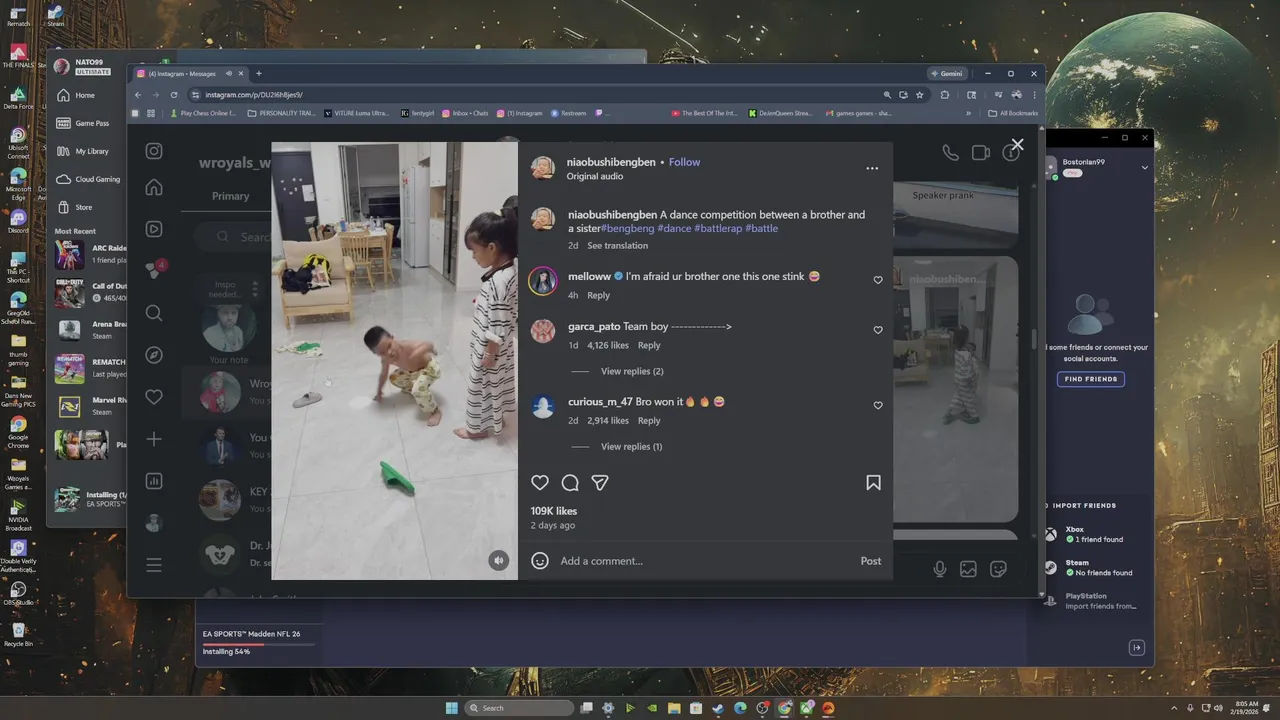Close the Instagram post overlay with the X
1280x720 pixels.
click(x=1017, y=145)
